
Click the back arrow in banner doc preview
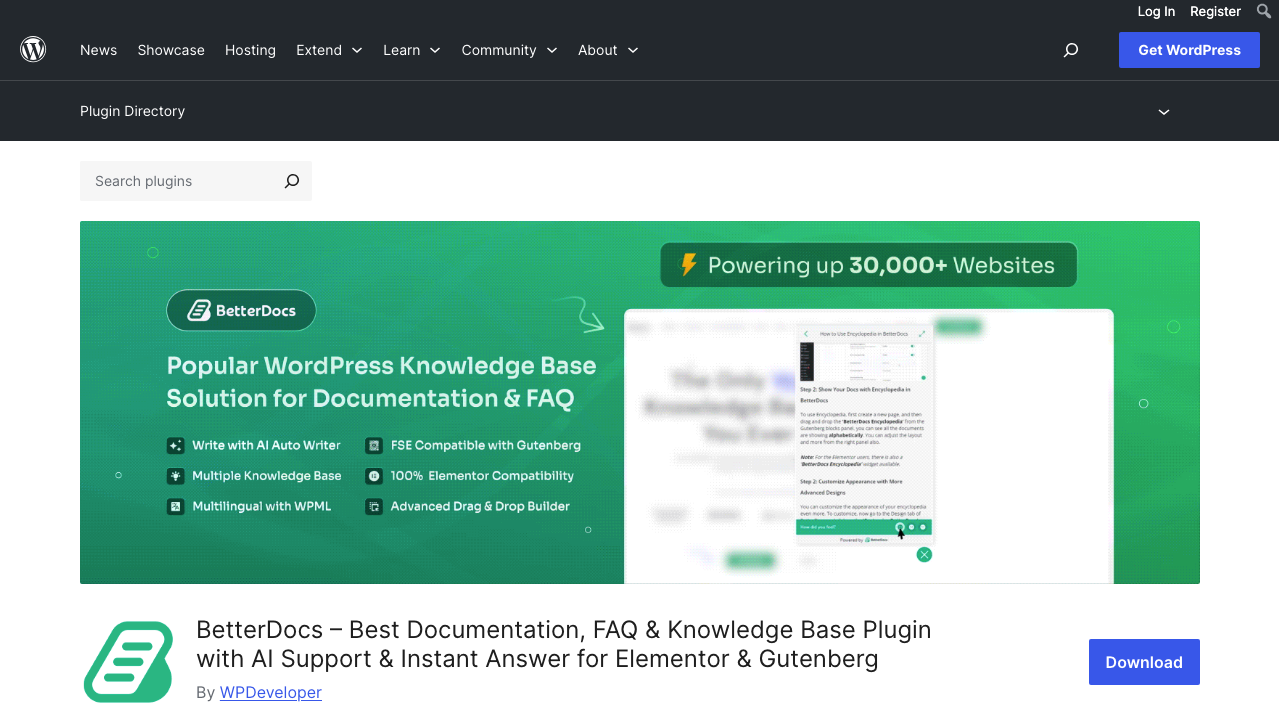(x=806, y=334)
